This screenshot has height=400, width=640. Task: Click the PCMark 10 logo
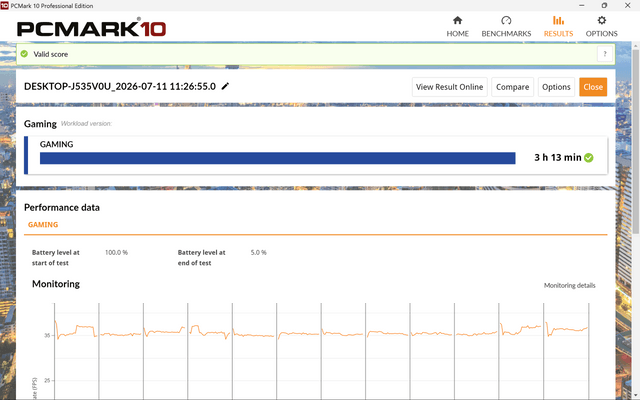click(x=91, y=28)
